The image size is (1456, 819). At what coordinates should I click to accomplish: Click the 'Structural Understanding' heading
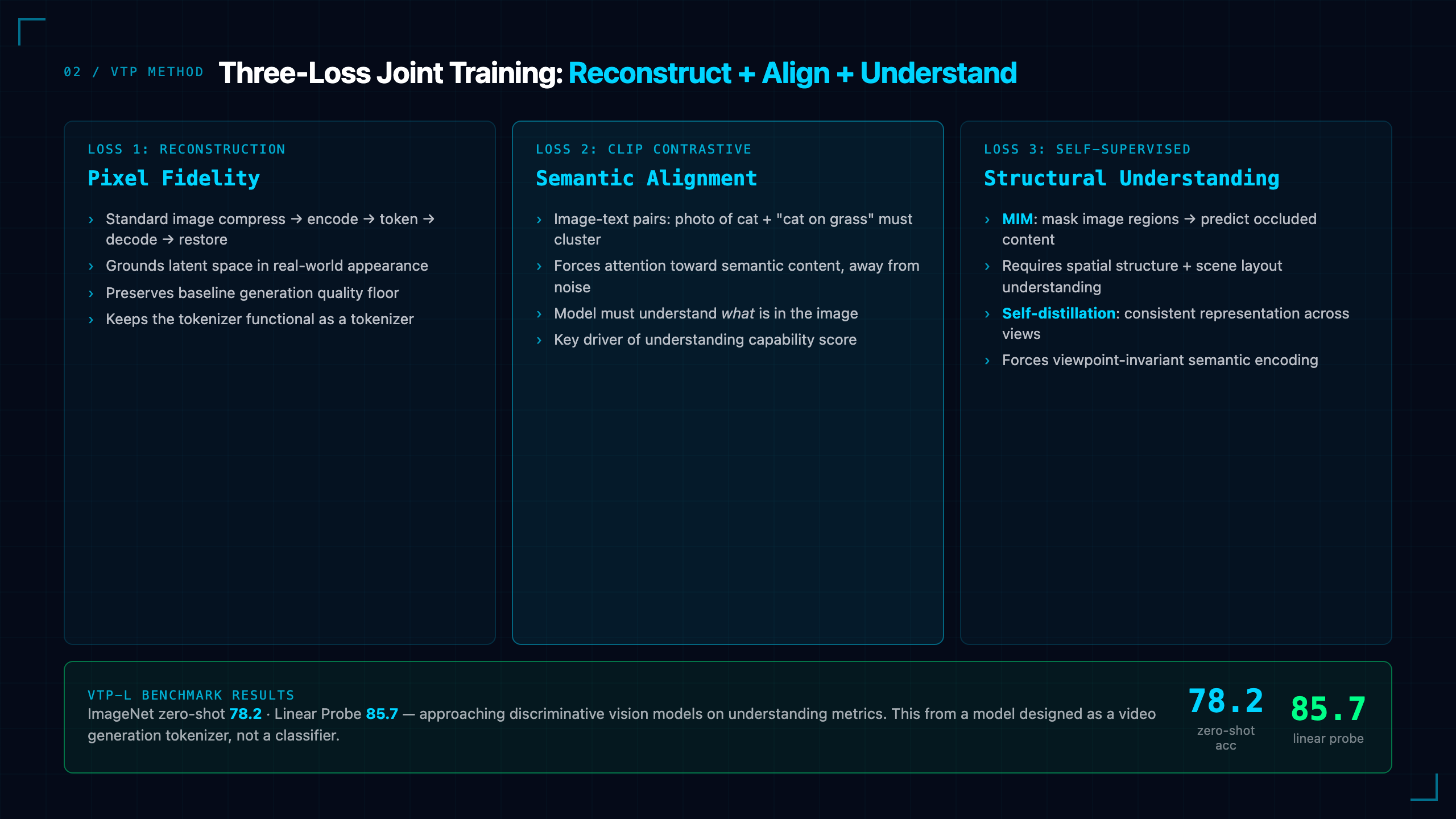tap(1131, 178)
